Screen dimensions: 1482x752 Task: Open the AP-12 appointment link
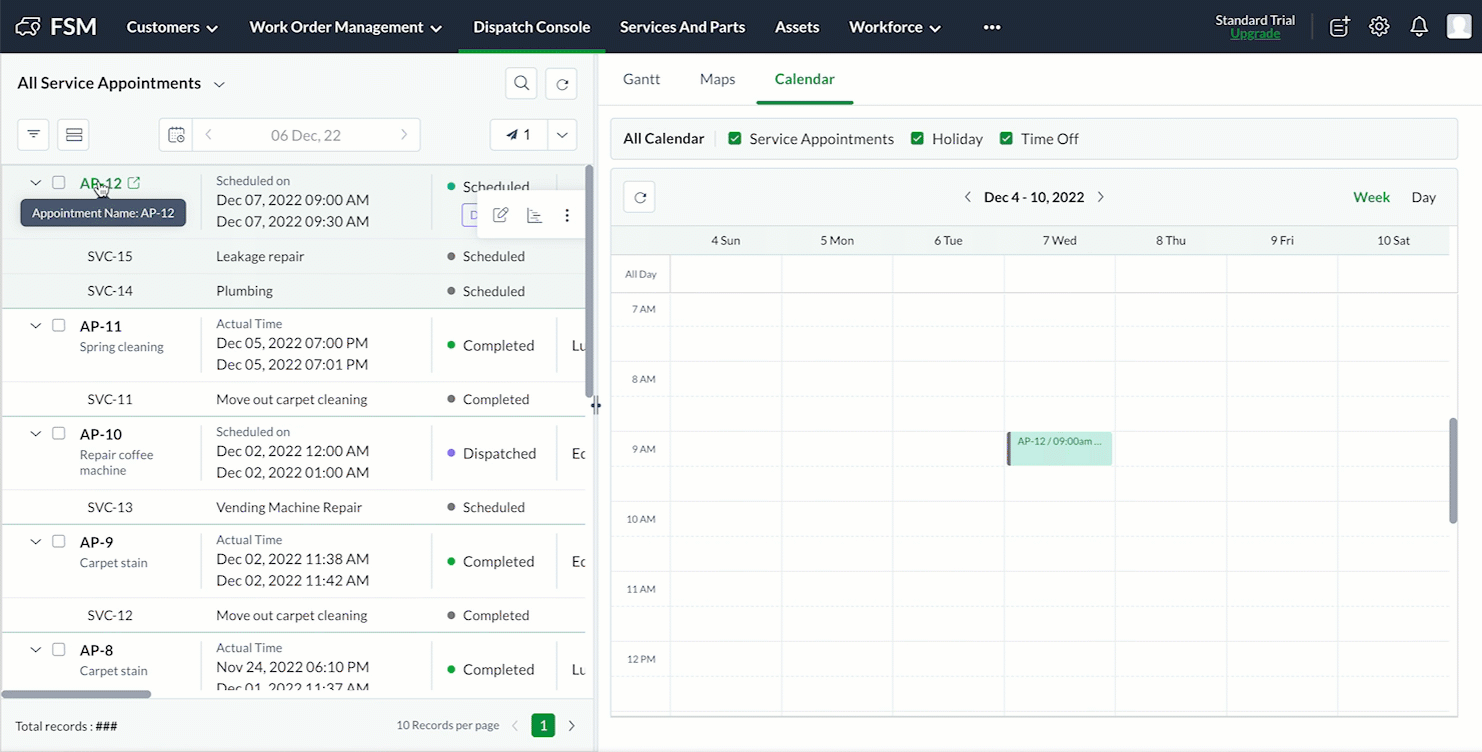101,183
